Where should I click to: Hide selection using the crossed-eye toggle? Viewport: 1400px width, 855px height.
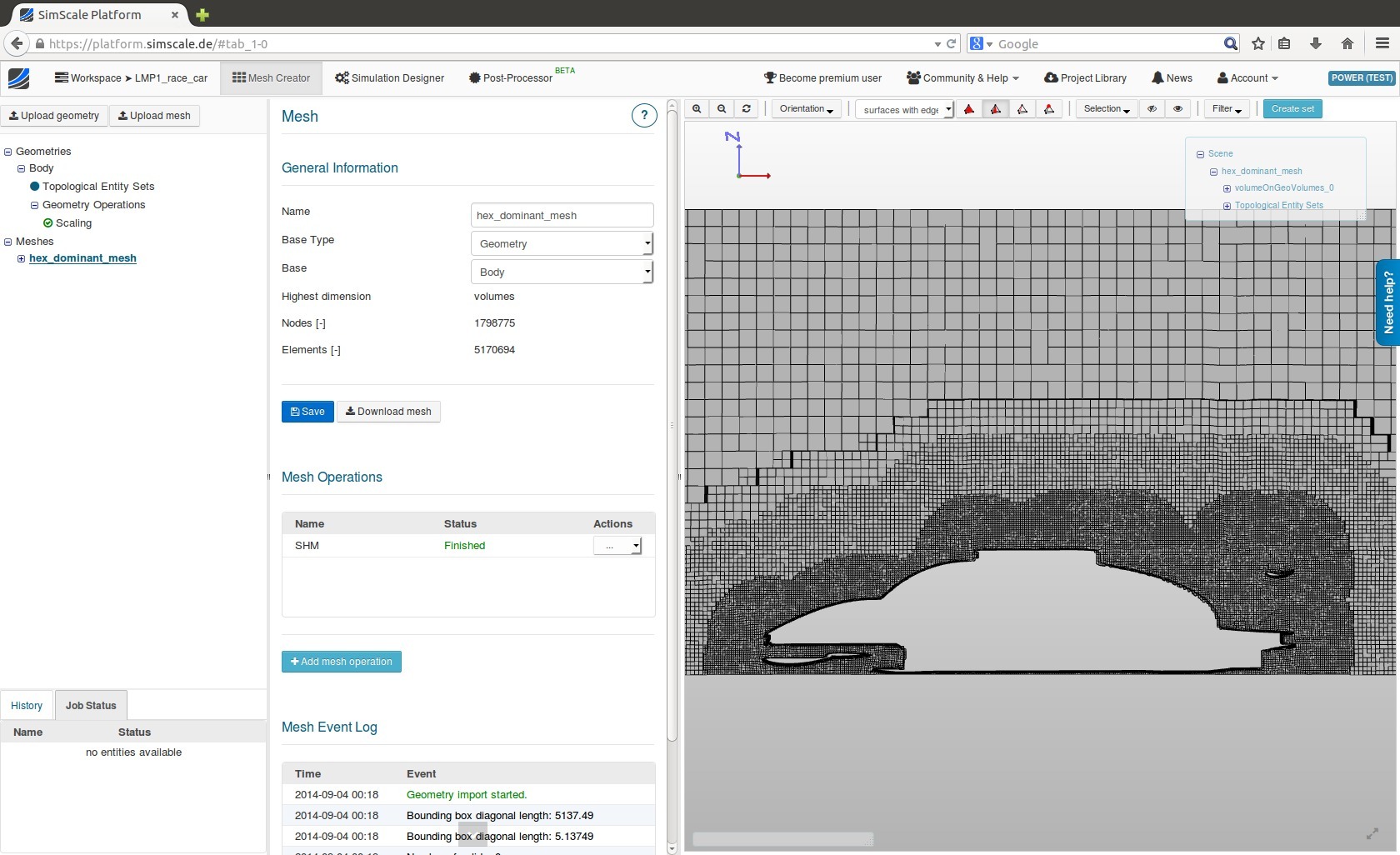(x=1152, y=108)
